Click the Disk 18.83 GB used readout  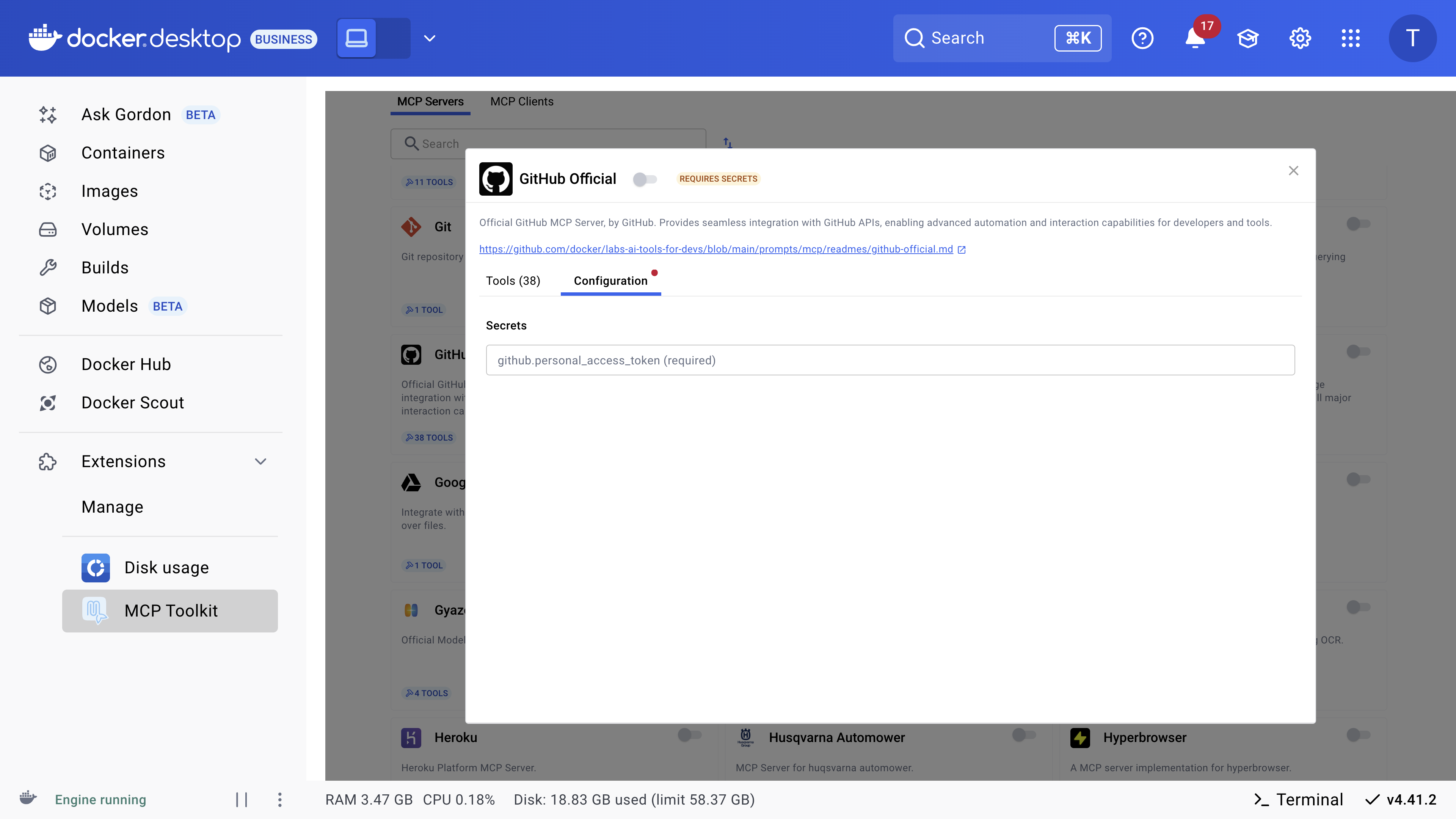[634, 799]
